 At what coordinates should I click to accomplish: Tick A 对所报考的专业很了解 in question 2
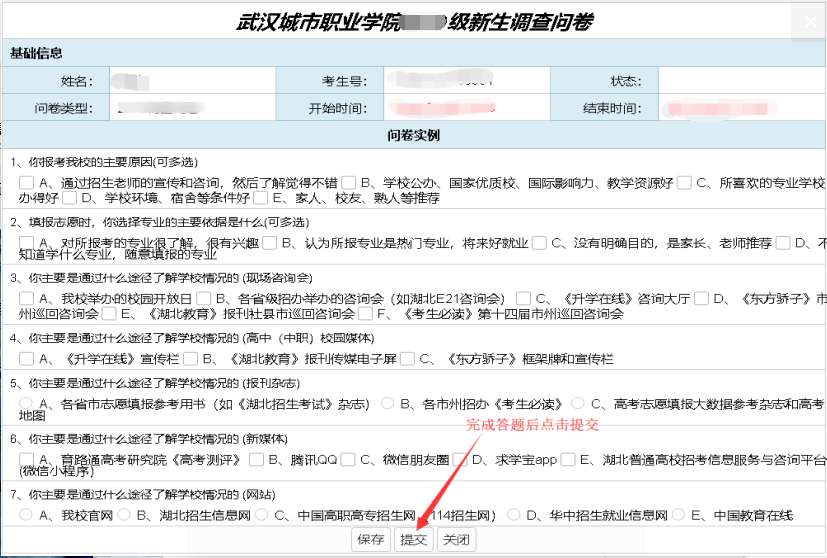click(x=26, y=242)
